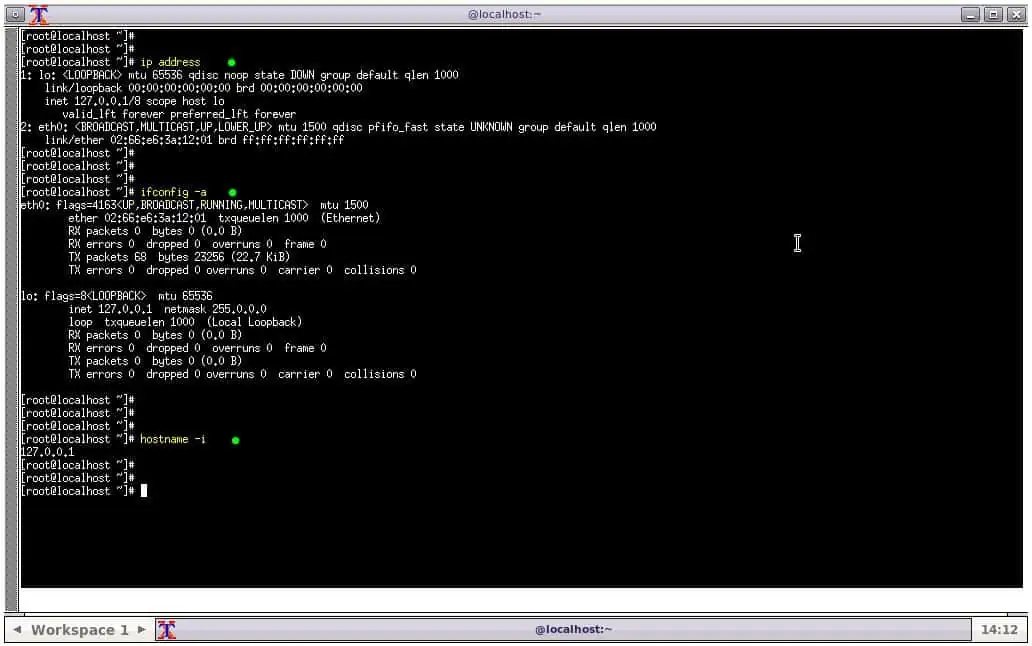The image size is (1032, 646).
Task: Close the localhost terminal window
Action: click(1016, 14)
